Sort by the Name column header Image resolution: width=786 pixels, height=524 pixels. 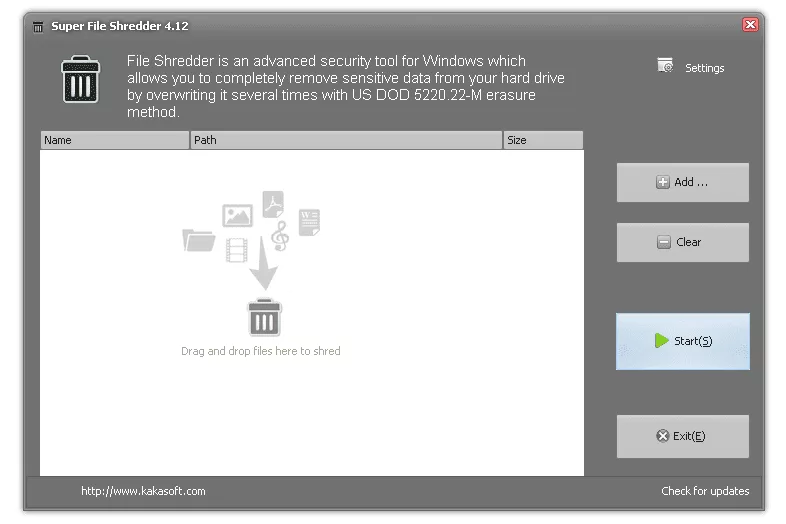coord(114,140)
